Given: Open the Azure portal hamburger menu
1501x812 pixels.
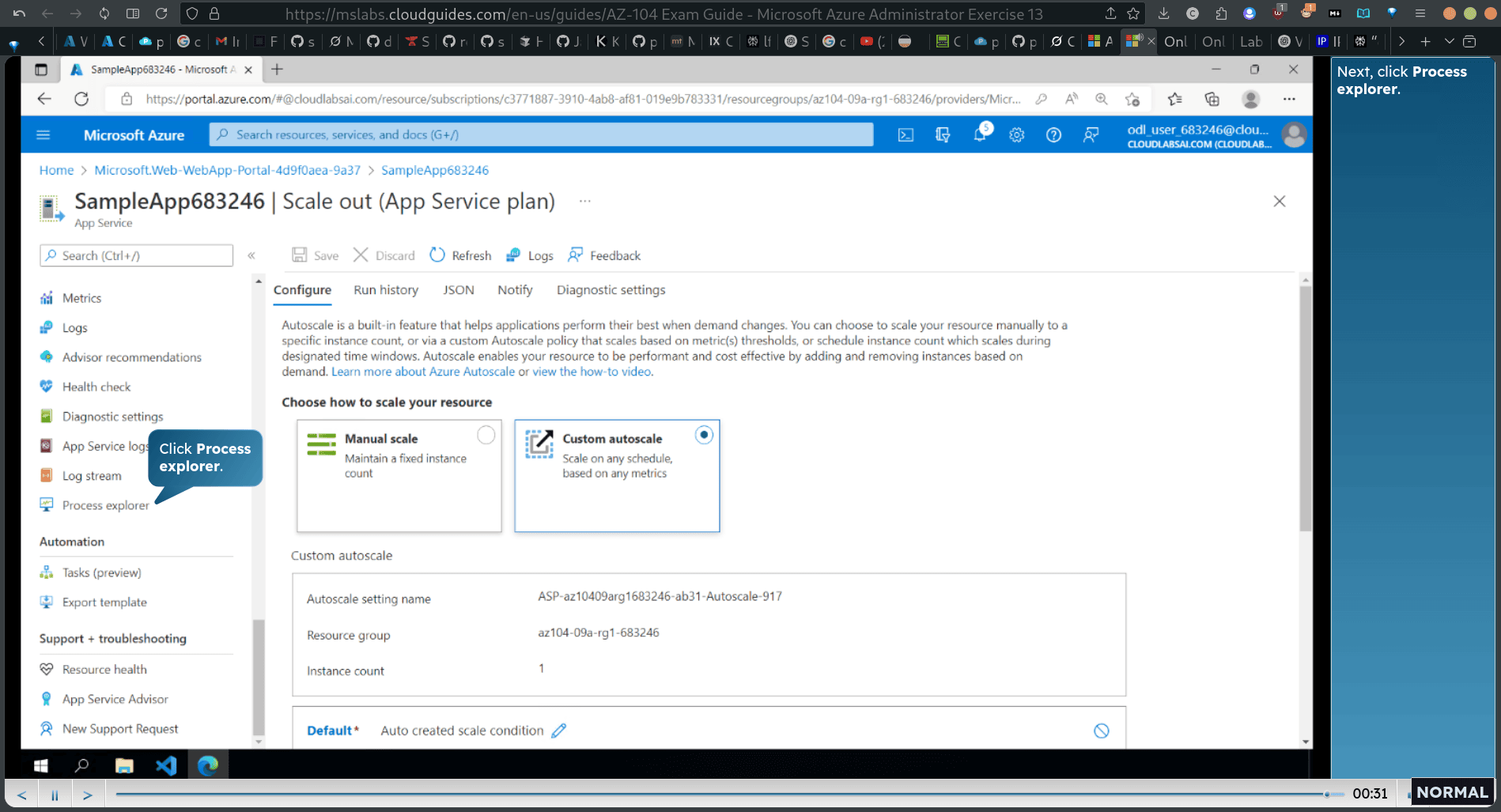Looking at the screenshot, I should [43, 135].
